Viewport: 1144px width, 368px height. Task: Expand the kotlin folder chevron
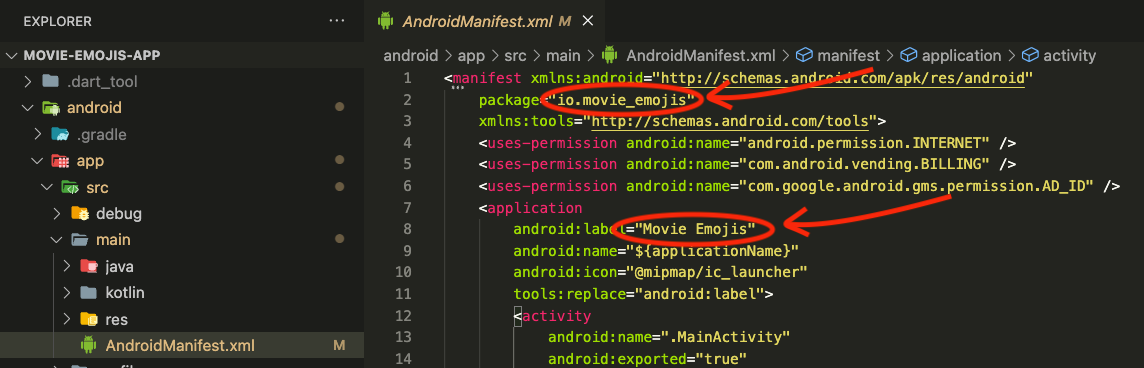click(66, 293)
